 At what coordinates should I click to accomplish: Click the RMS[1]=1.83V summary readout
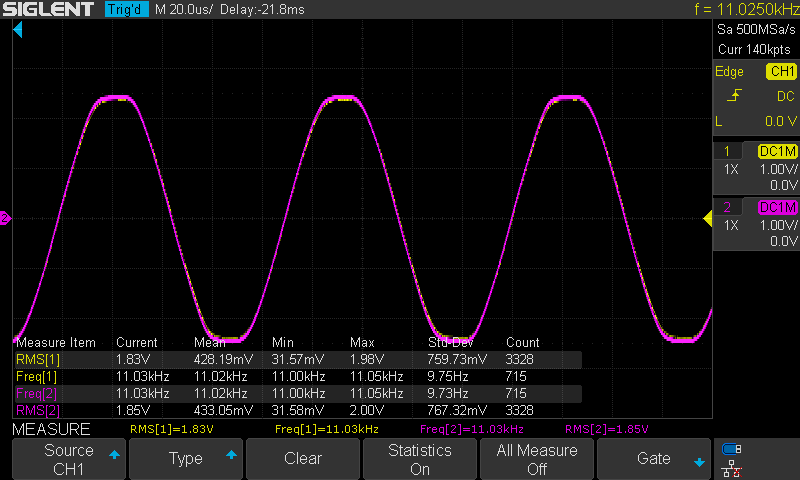tap(171, 429)
